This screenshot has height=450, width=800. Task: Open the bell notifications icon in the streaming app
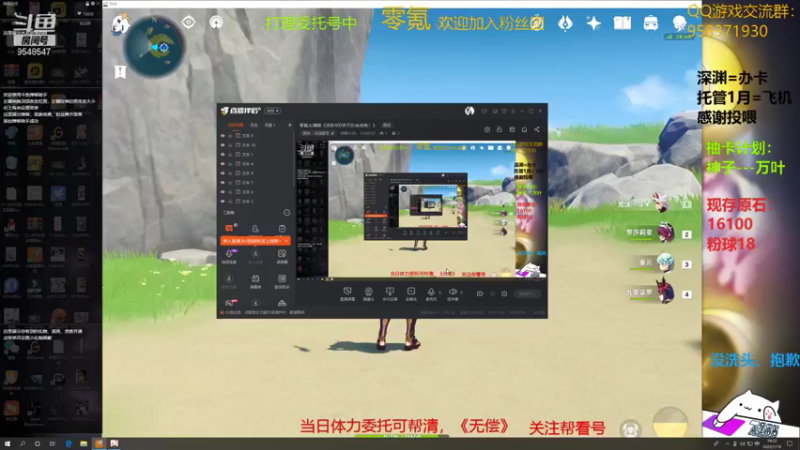point(524,130)
